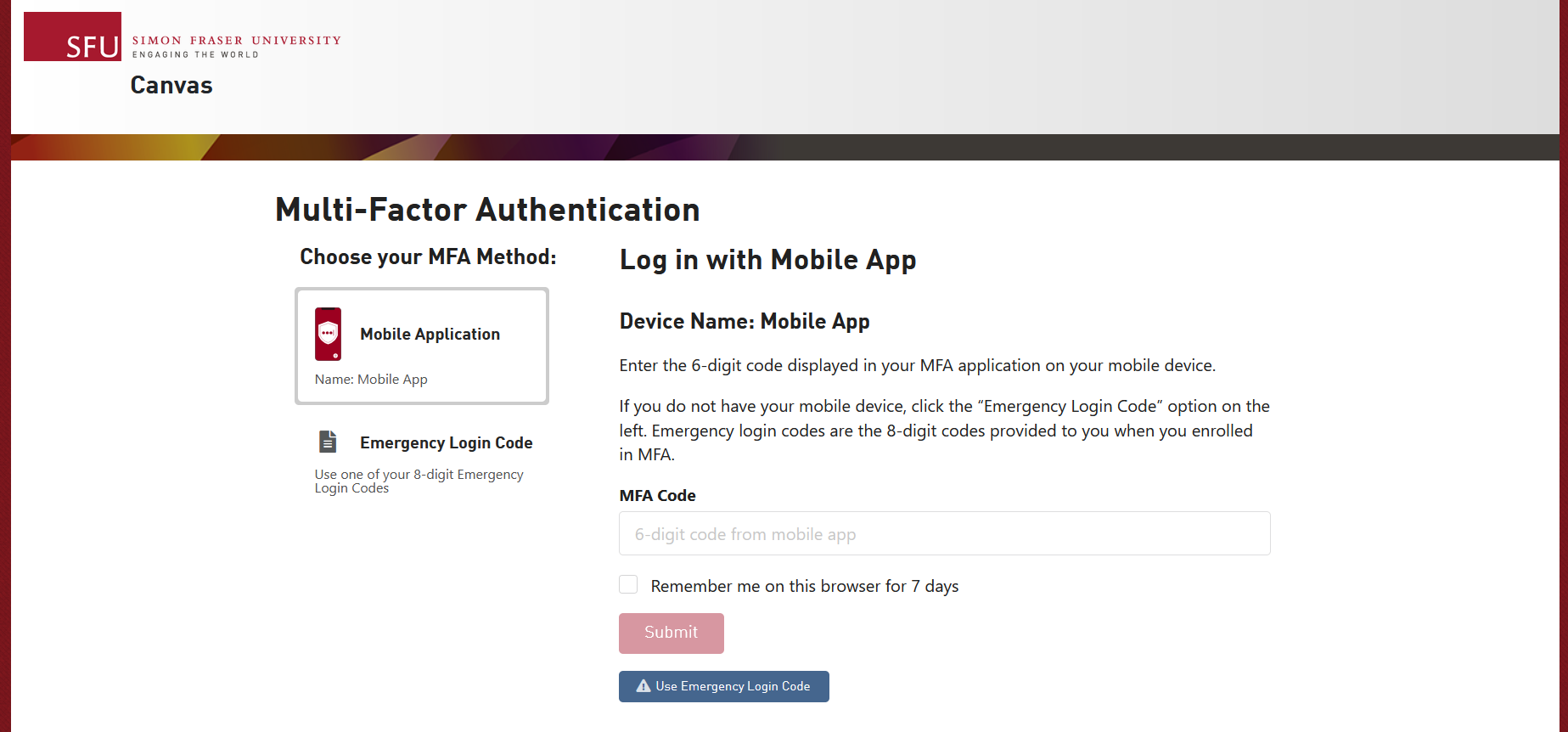
Task: Click the "Log in with Mobile App" heading
Action: coord(767,260)
